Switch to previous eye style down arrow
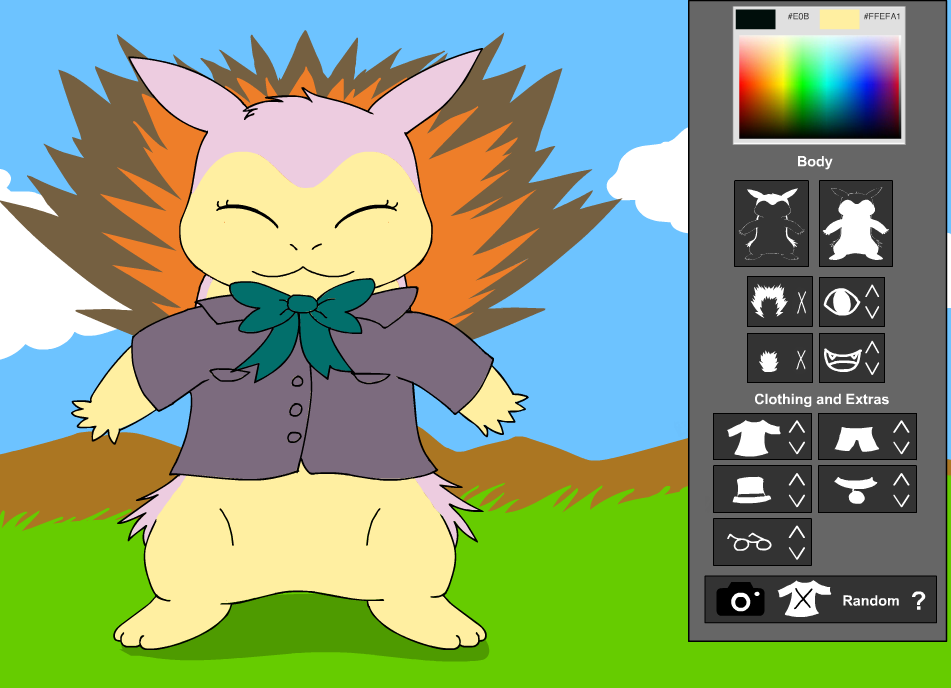This screenshot has height=688, width=951. [872, 312]
